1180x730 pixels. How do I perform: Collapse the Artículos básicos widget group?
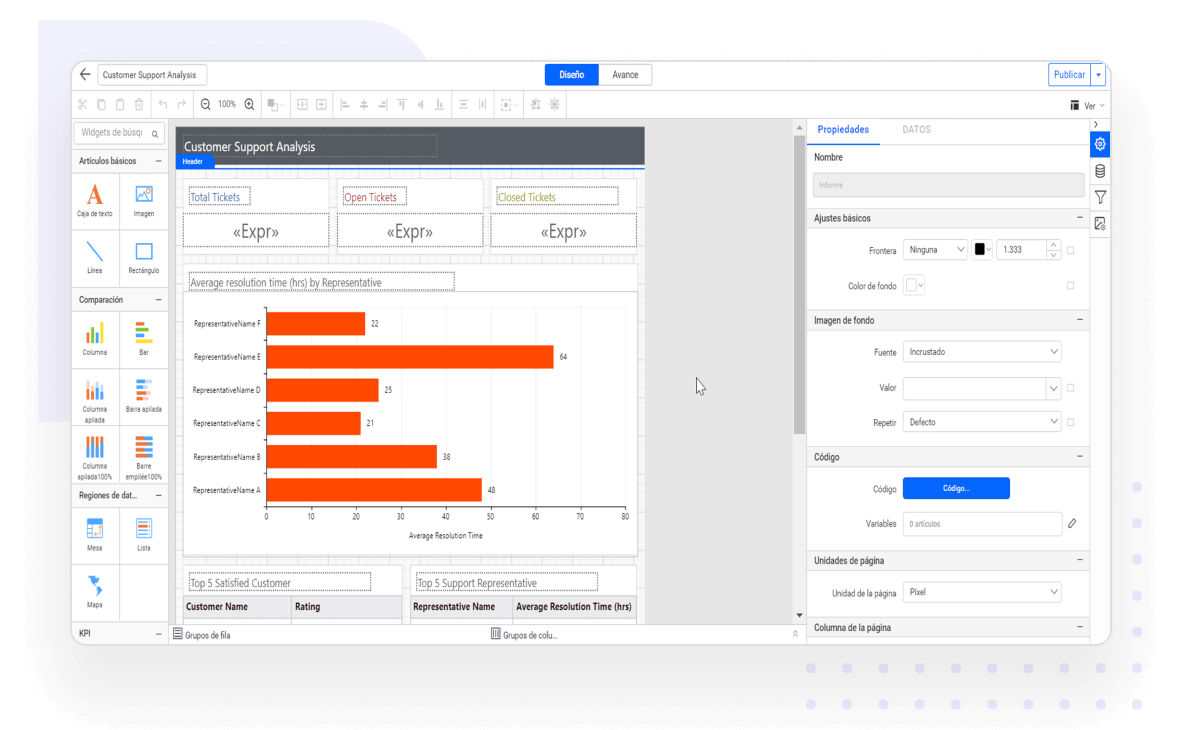pos(159,161)
